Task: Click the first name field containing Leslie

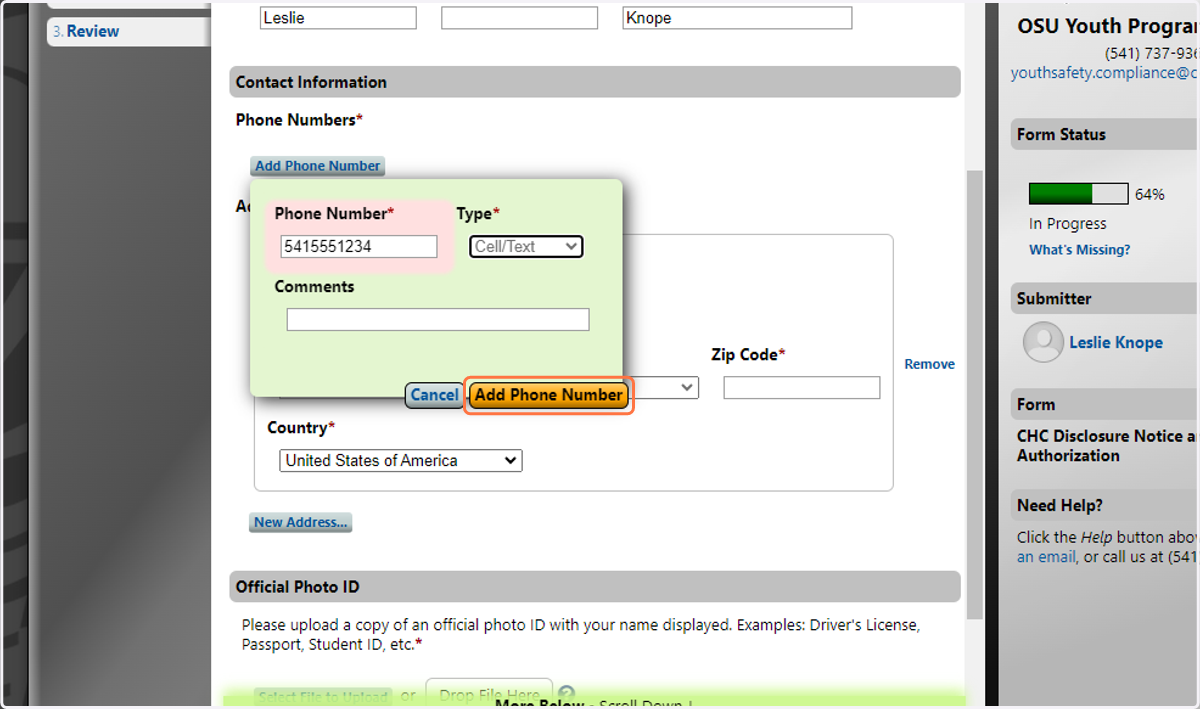Action: (338, 18)
